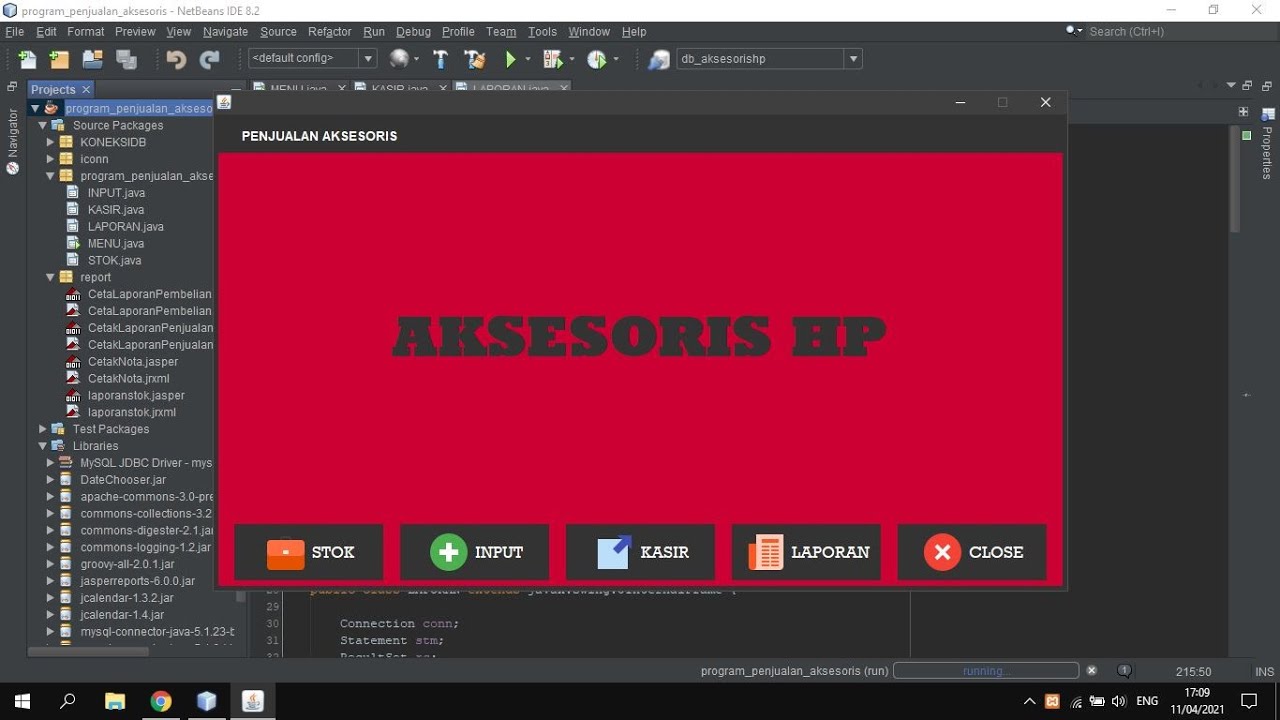
Task: Click the STOK briefcase icon
Action: tap(285, 552)
